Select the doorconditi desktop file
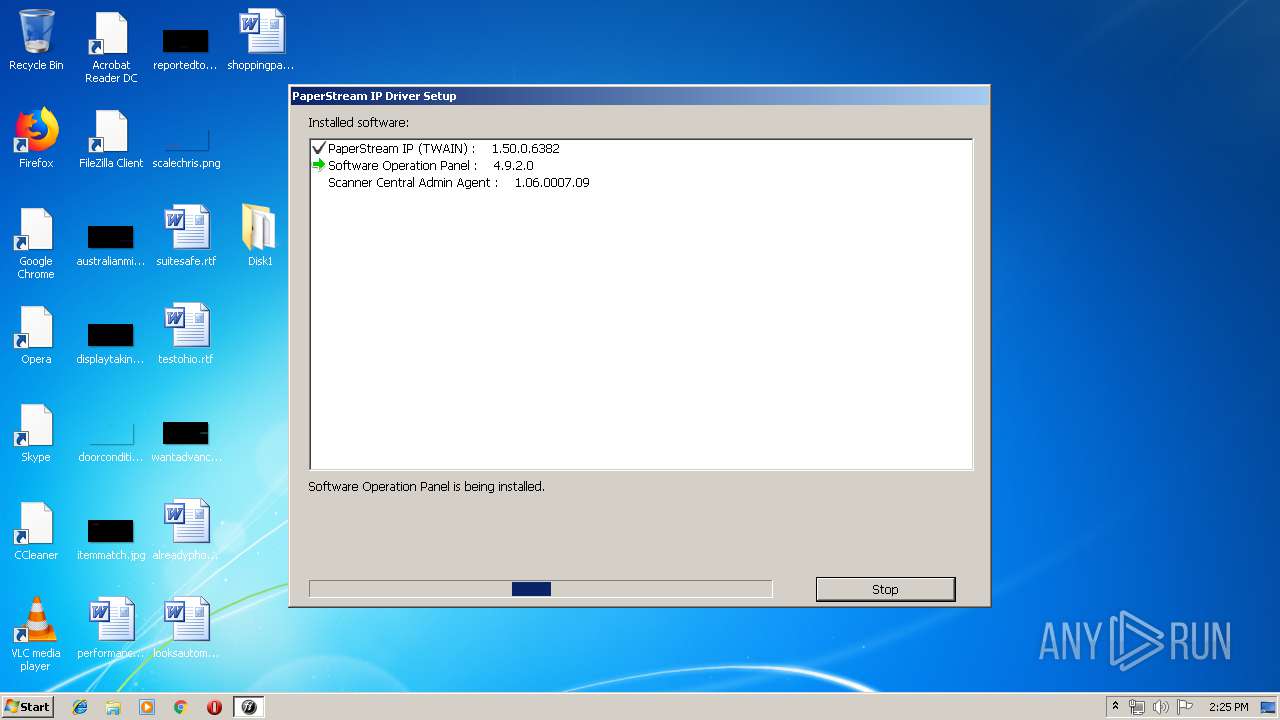 click(111, 441)
